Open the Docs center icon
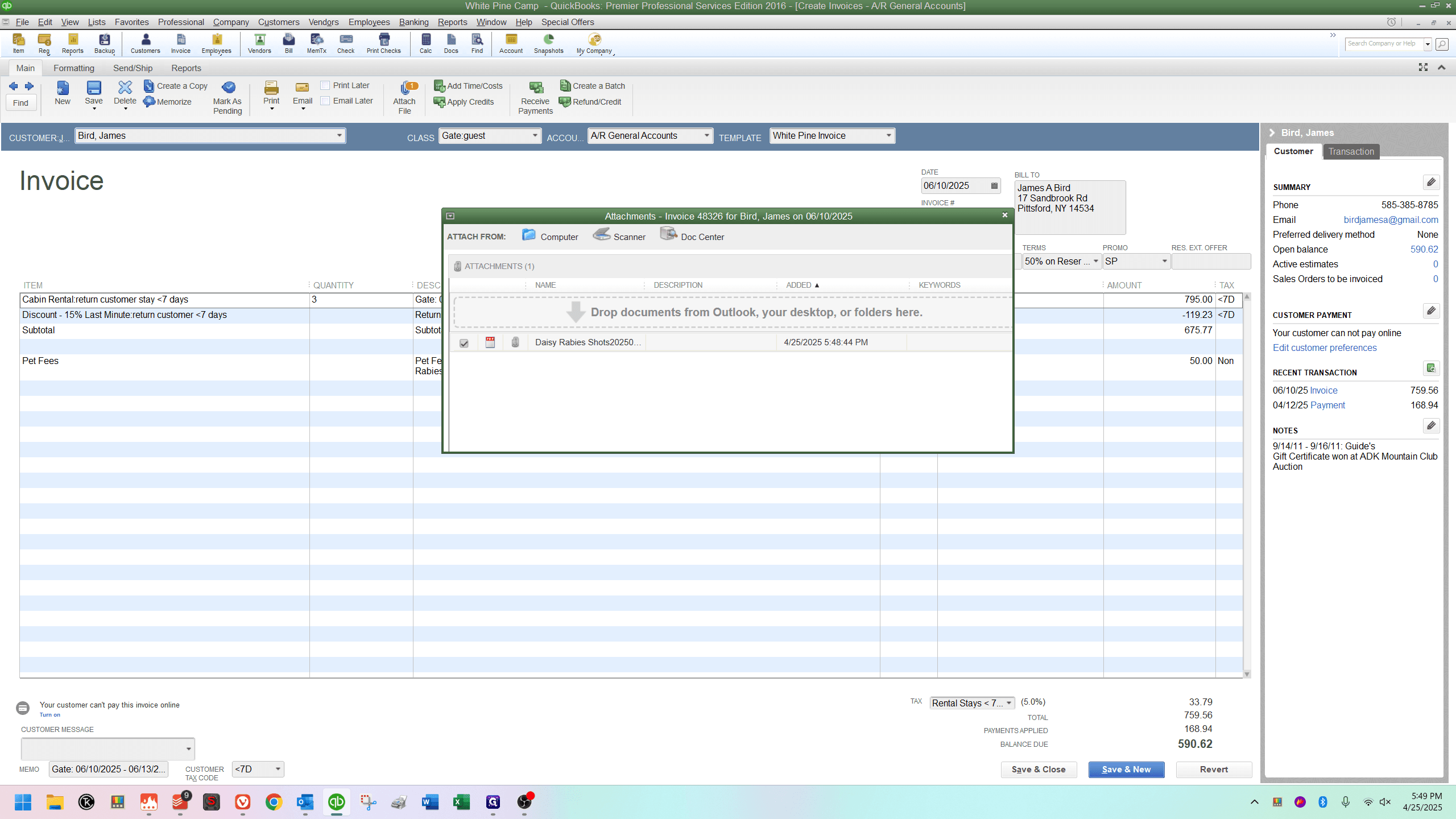 point(451,43)
